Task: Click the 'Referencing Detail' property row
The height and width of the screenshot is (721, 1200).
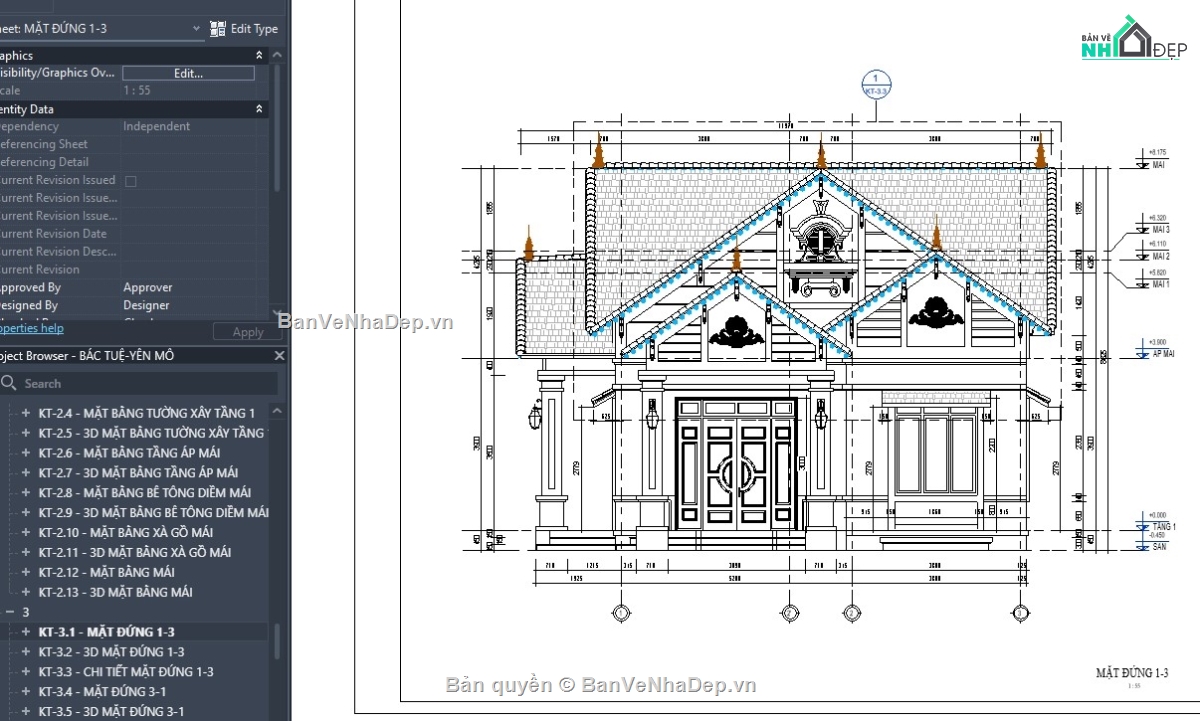Action: click(134, 163)
